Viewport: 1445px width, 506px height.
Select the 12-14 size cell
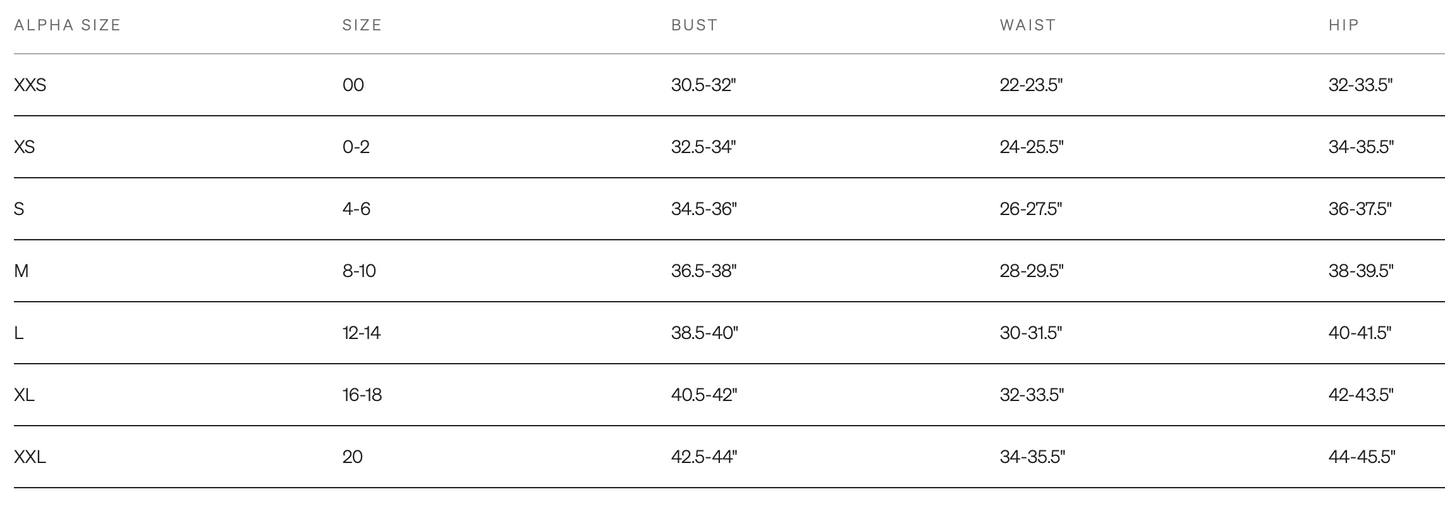click(361, 333)
